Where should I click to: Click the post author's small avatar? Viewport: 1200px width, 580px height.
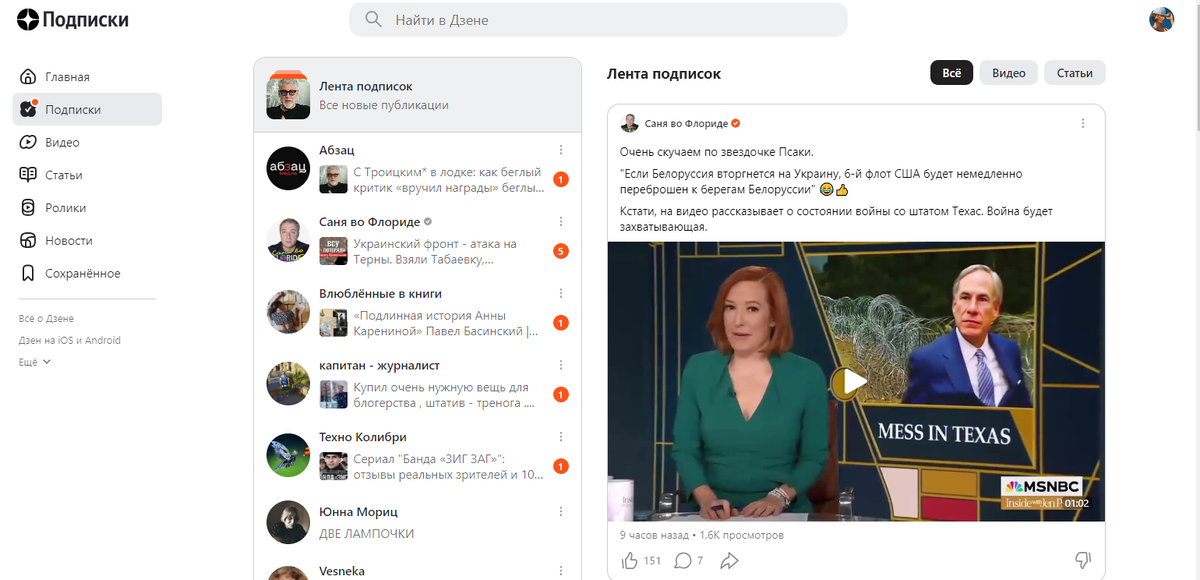tap(629, 123)
